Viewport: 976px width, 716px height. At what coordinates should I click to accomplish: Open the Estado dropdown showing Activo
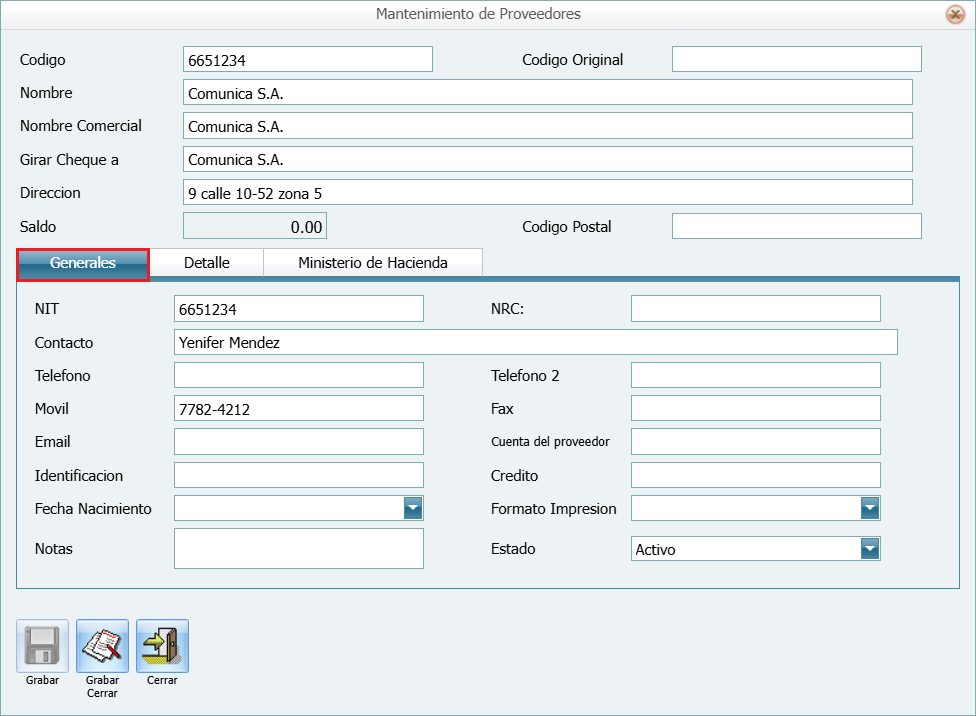click(870, 548)
